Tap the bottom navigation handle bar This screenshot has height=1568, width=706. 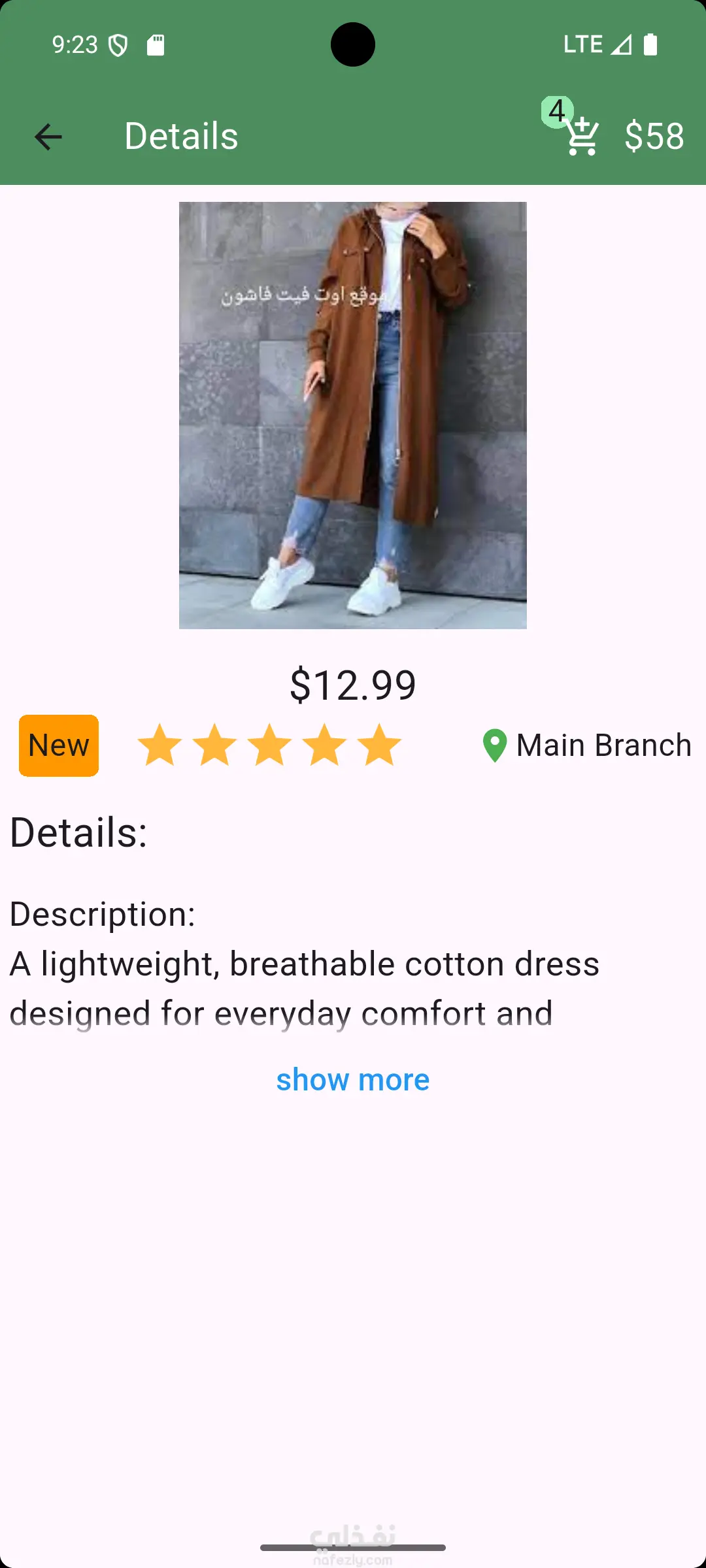pos(353,1548)
